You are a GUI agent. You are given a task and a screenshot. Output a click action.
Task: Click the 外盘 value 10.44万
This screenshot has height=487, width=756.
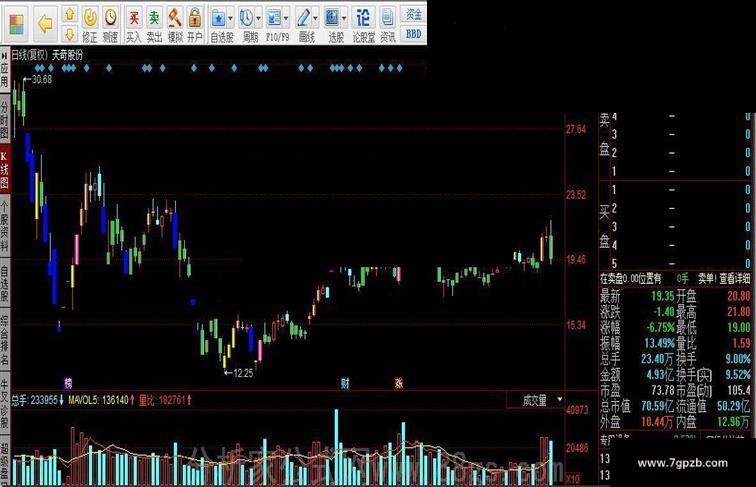[657, 422]
